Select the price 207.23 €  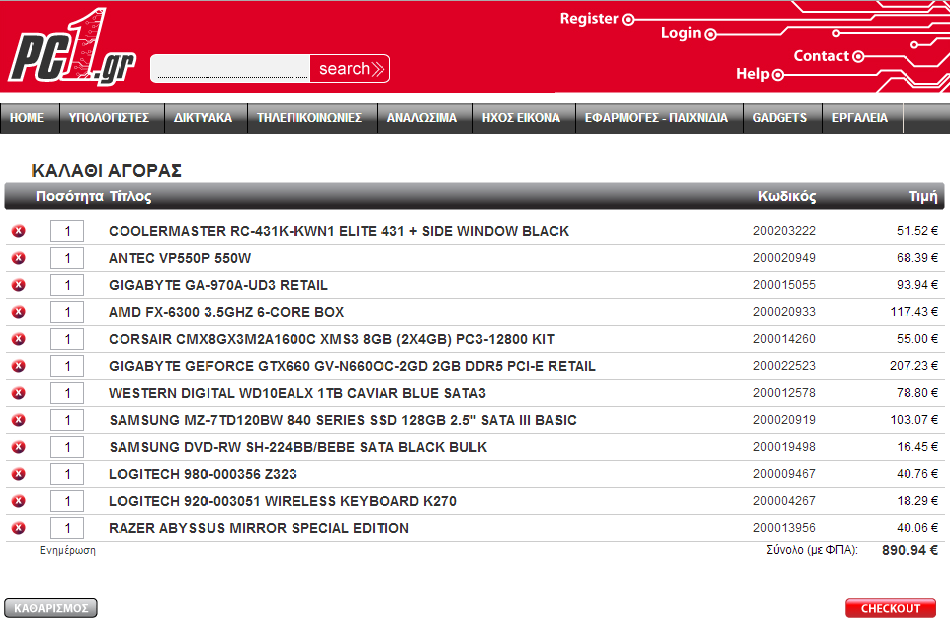pyautogui.click(x=914, y=366)
